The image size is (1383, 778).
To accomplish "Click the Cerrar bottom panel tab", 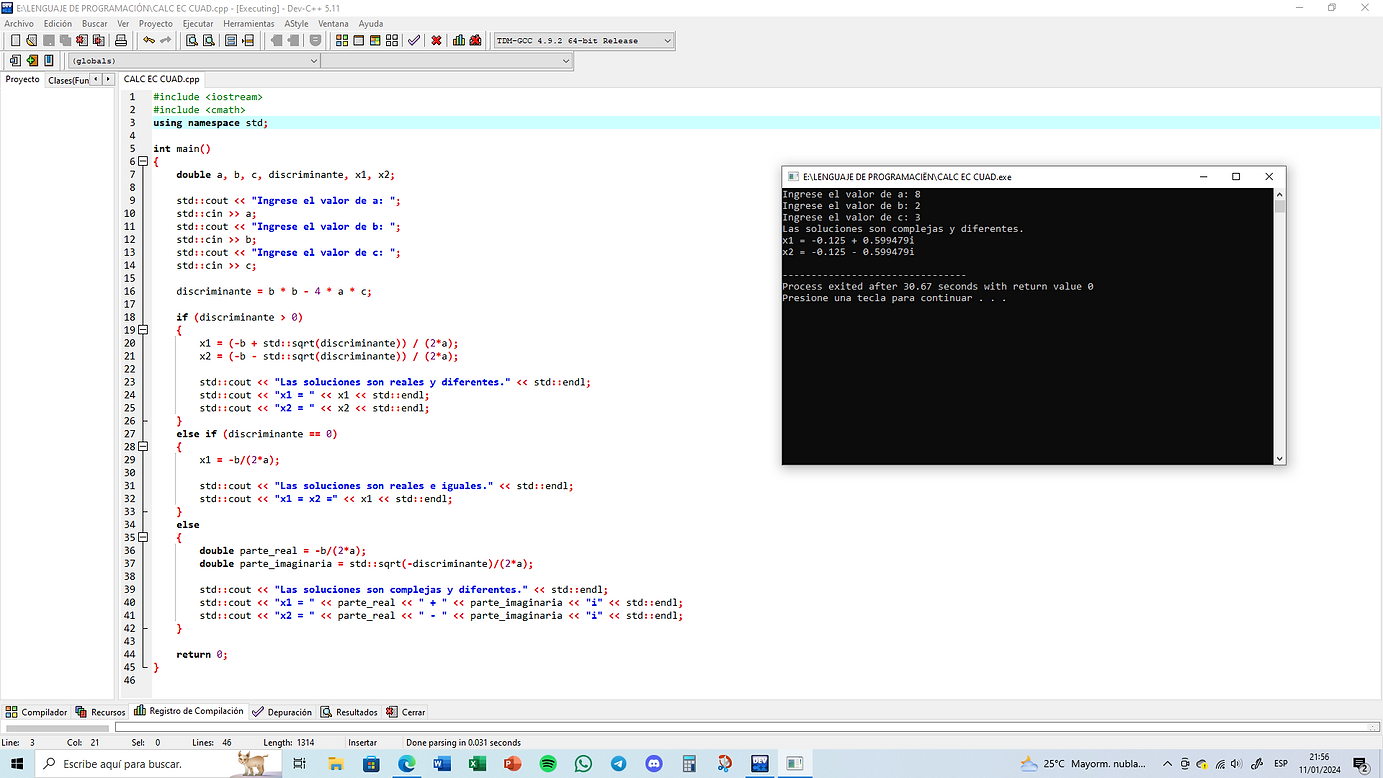I will pyautogui.click(x=406, y=712).
